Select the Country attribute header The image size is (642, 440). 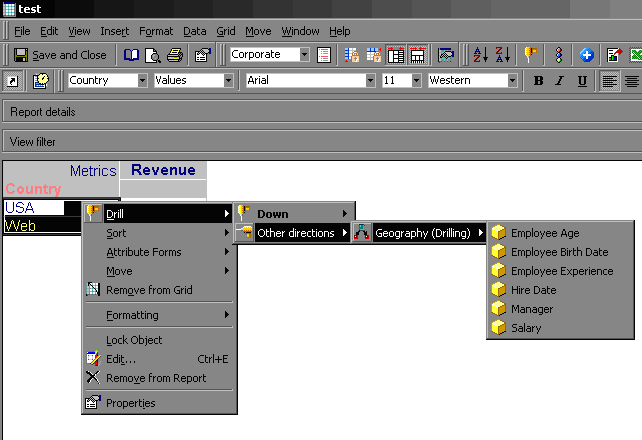pyautogui.click(x=33, y=189)
